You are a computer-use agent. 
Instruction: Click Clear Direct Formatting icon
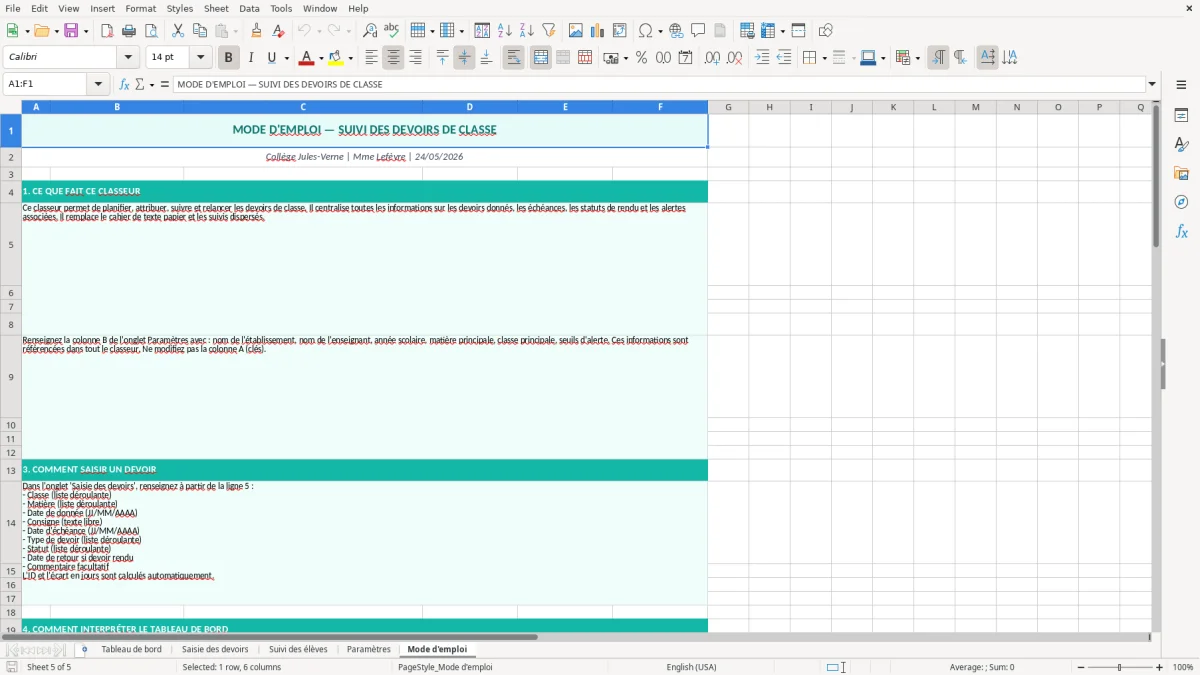(x=278, y=31)
